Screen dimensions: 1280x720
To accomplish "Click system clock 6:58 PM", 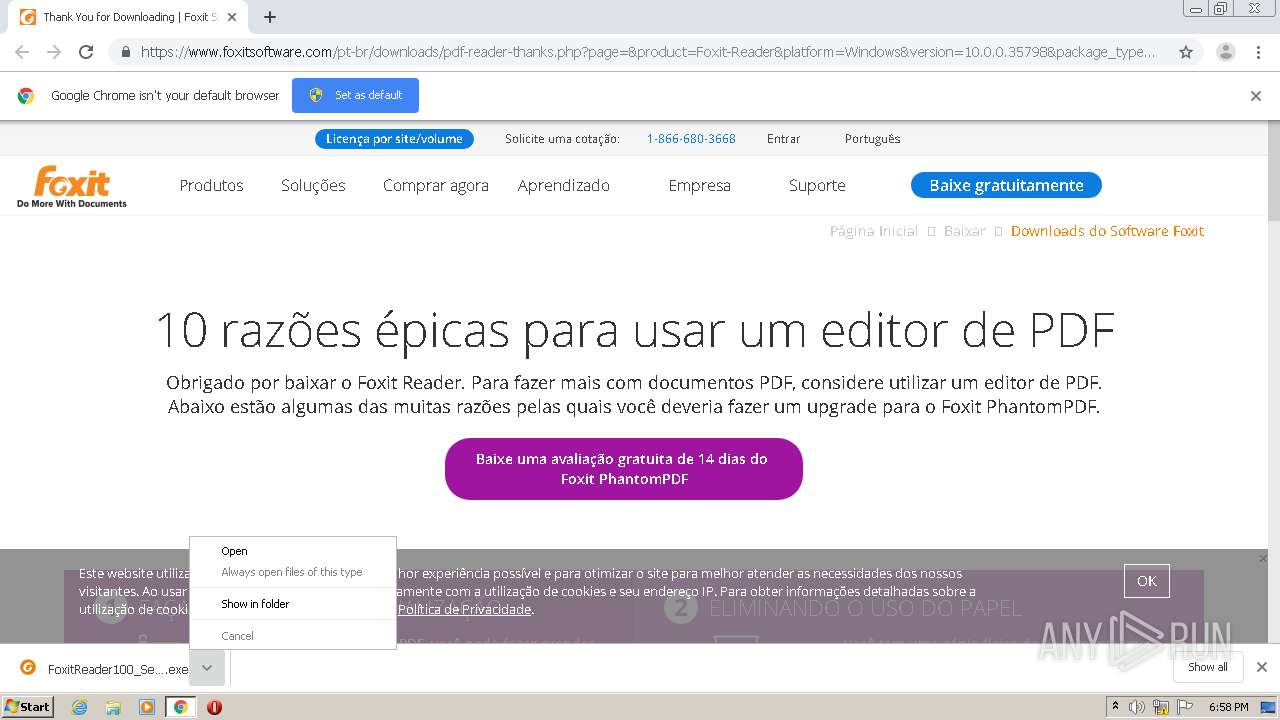I will tap(1228, 707).
